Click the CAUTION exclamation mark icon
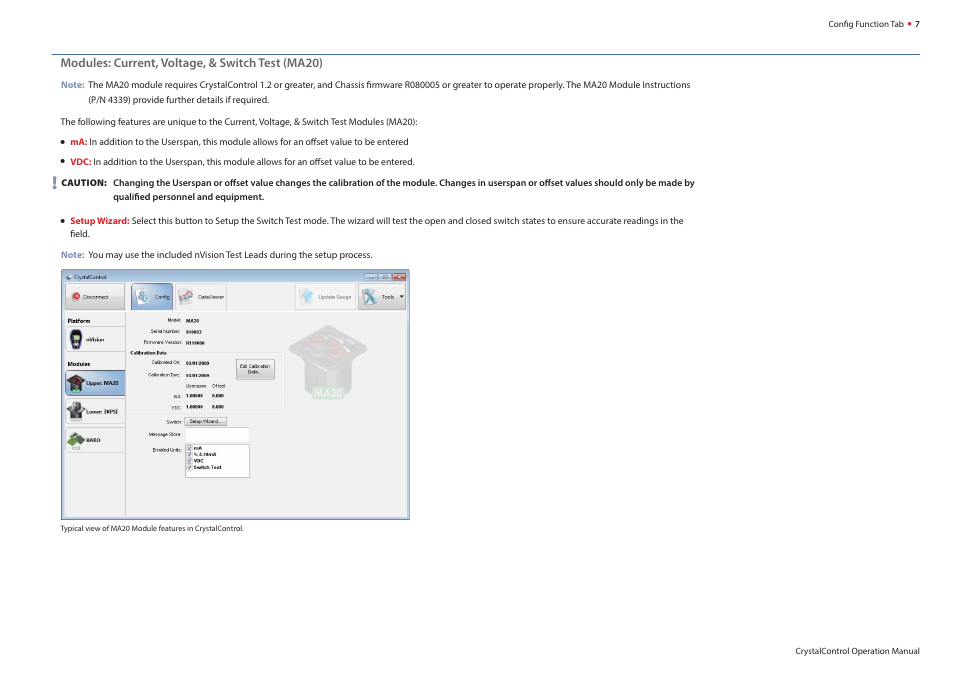 [54, 183]
